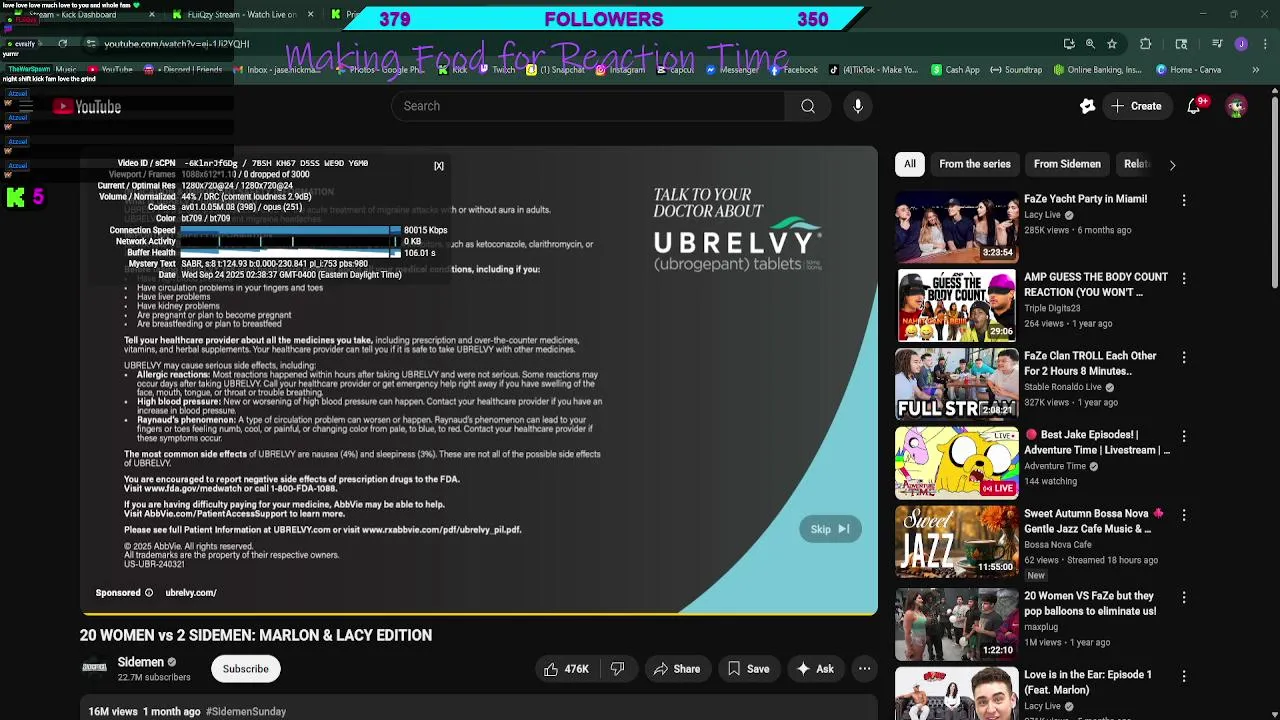
Task: Start voice search with microphone icon
Action: coord(858,106)
